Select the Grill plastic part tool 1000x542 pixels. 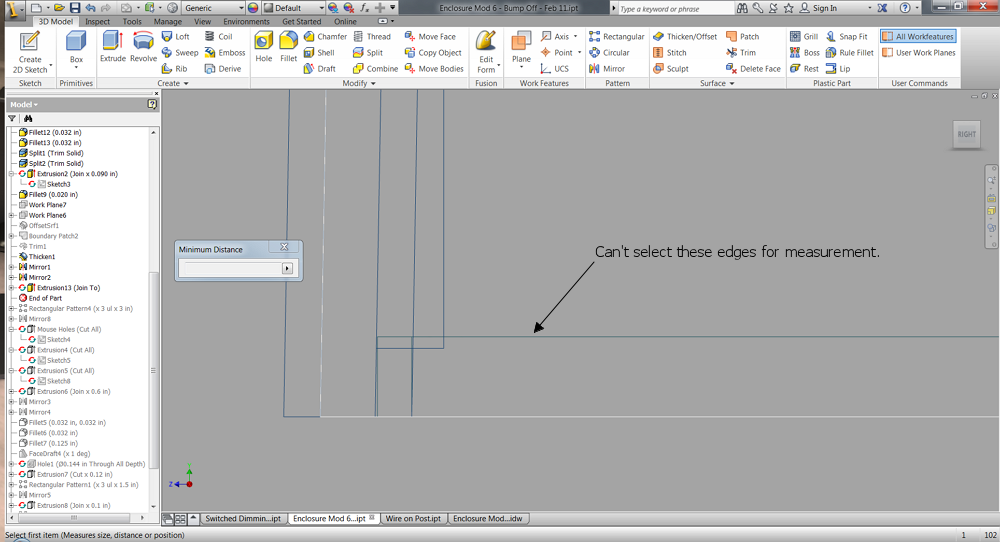pos(804,36)
